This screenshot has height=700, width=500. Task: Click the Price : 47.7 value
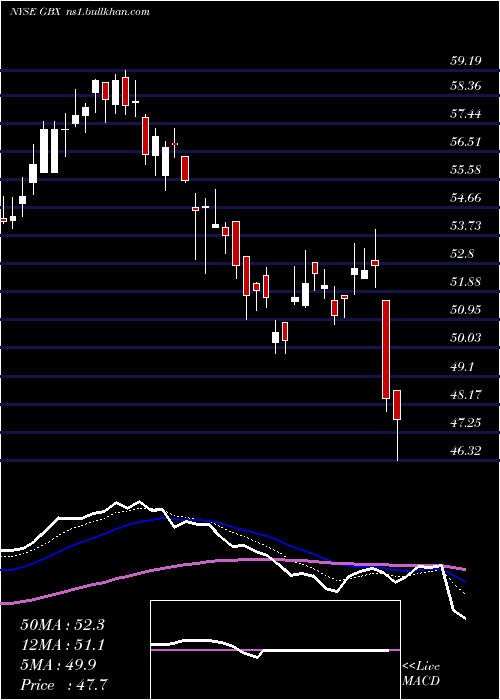[62, 685]
